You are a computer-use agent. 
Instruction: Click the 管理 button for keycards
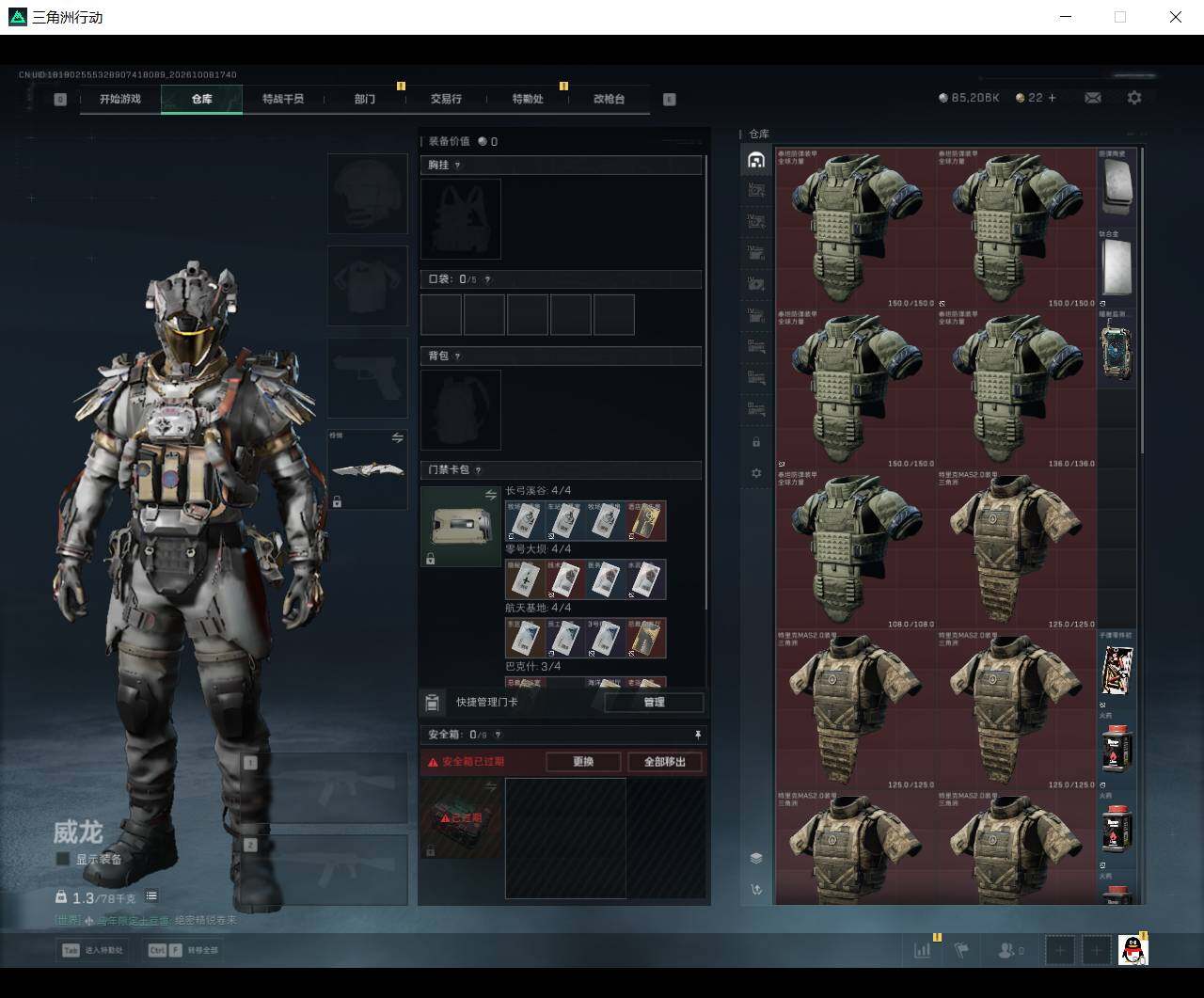654,702
